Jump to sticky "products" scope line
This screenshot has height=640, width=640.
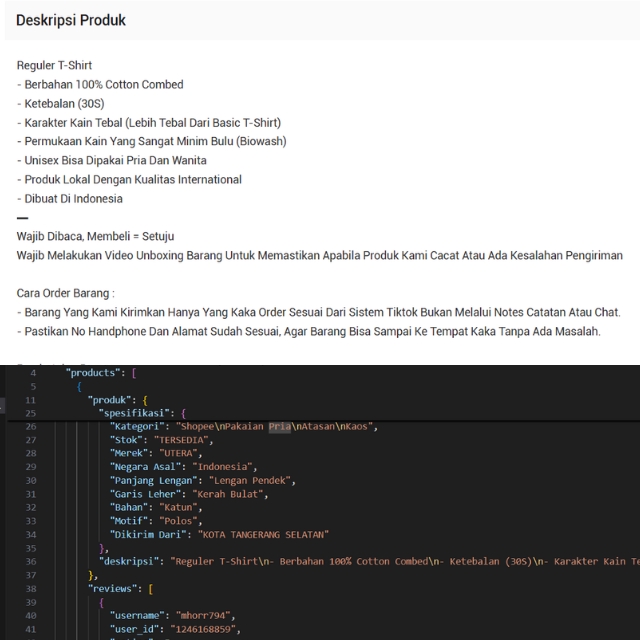click(x=94, y=373)
